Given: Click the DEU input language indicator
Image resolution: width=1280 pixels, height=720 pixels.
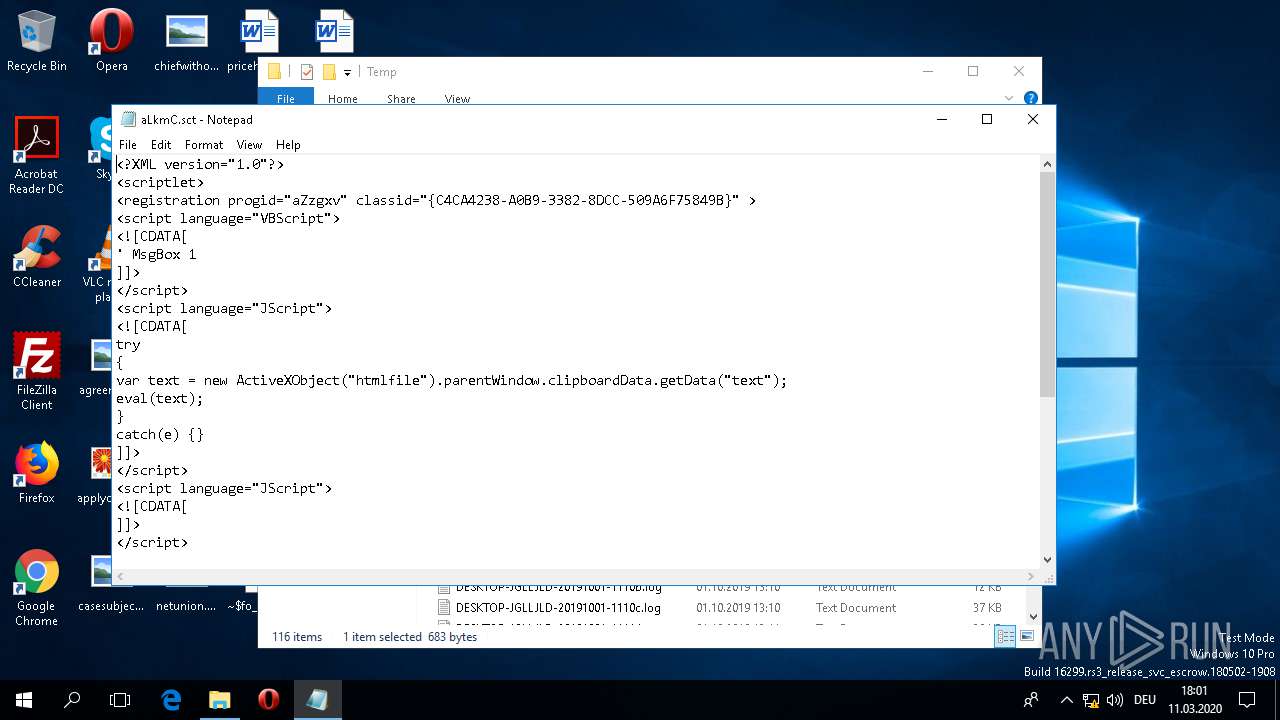Looking at the screenshot, I should pos(1145,700).
